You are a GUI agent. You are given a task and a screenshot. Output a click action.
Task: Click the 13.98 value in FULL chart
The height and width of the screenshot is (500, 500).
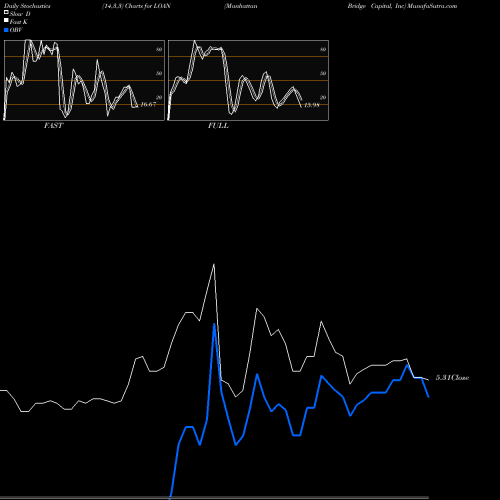point(312,105)
